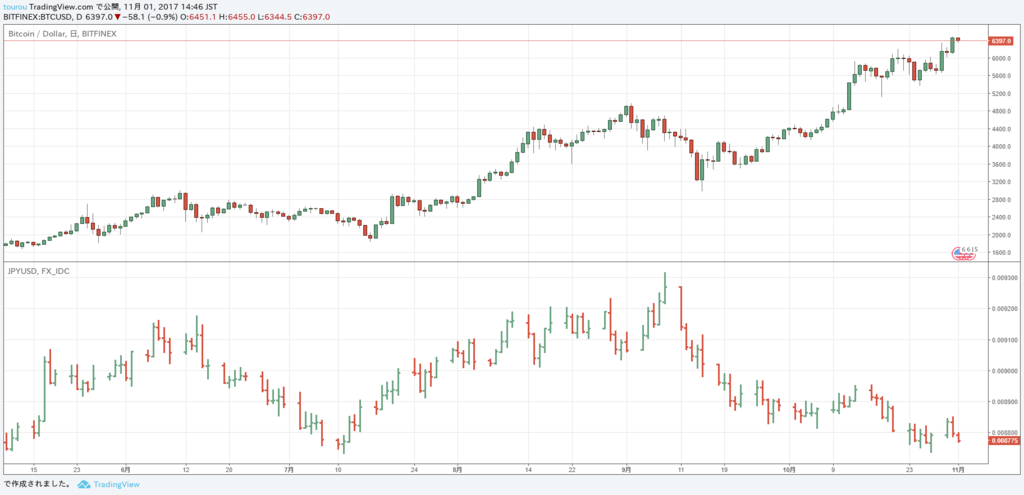Click the '0.009100' JPYUSD axis label
This screenshot has height=495, width=1024.
pos(1004,340)
